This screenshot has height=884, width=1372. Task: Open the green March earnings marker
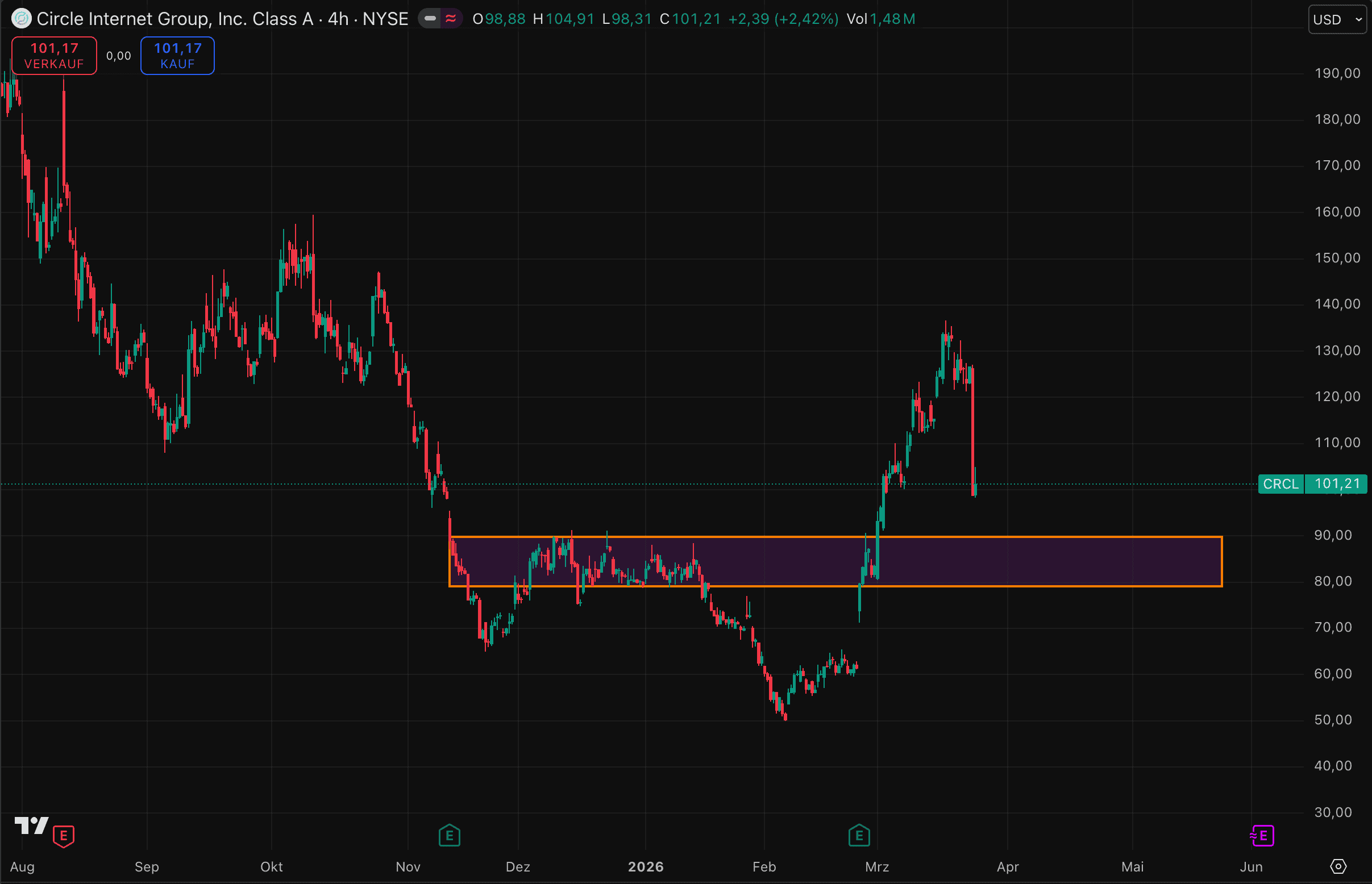859,836
